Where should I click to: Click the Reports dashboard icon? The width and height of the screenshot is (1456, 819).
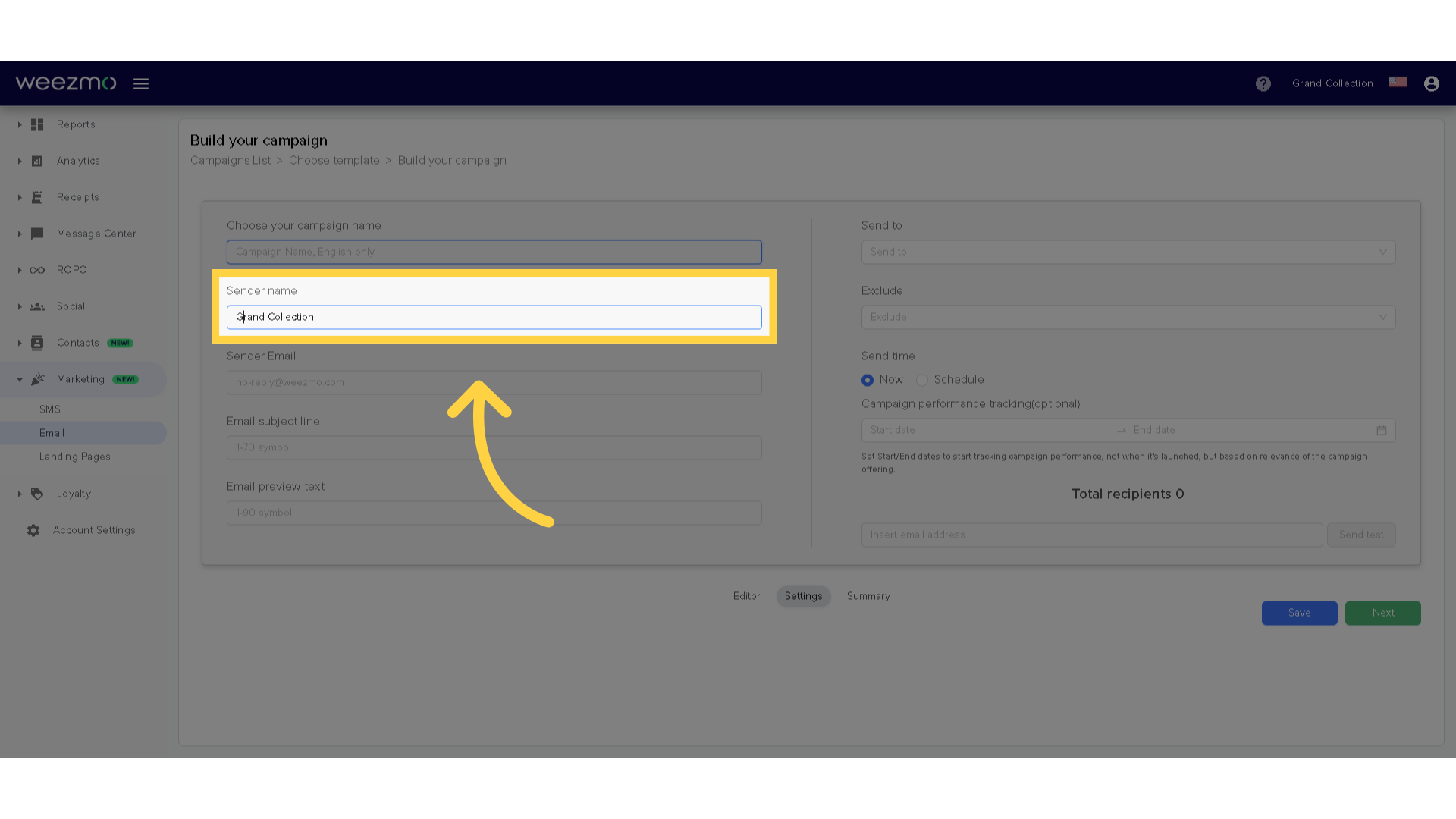click(37, 124)
